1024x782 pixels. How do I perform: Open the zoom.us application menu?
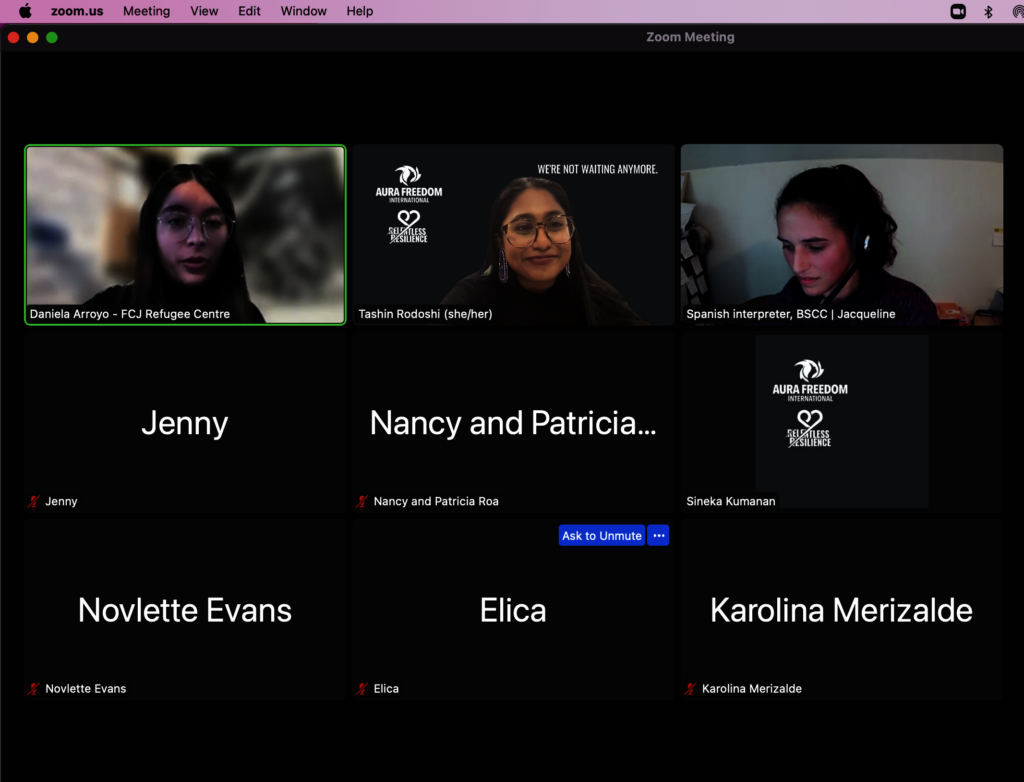(x=79, y=11)
